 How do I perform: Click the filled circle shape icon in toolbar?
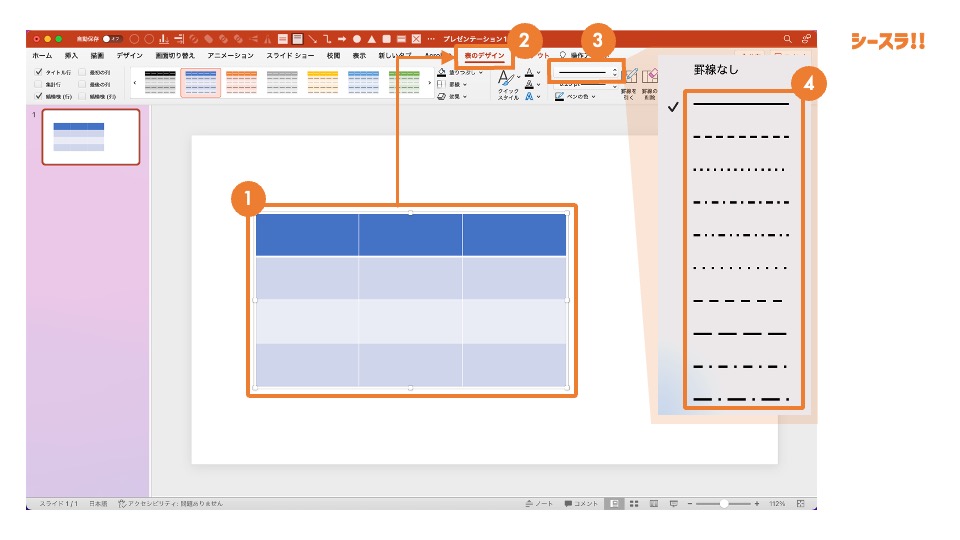357,39
